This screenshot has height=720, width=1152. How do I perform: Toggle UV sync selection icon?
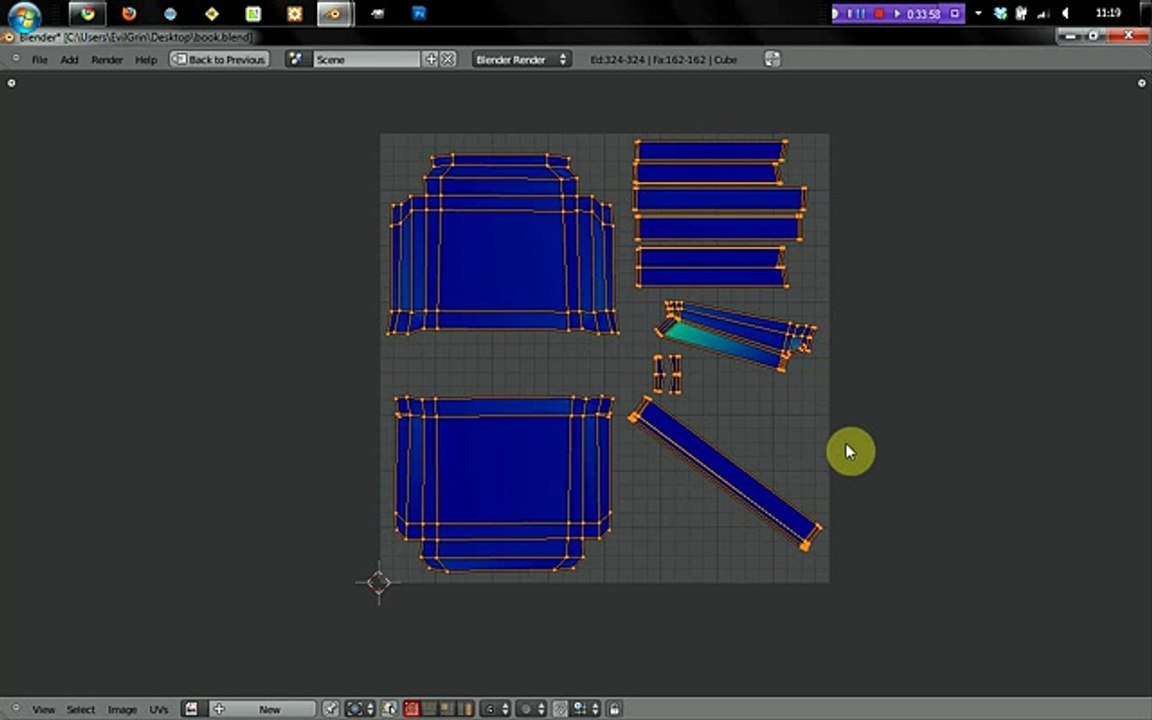pos(389,709)
